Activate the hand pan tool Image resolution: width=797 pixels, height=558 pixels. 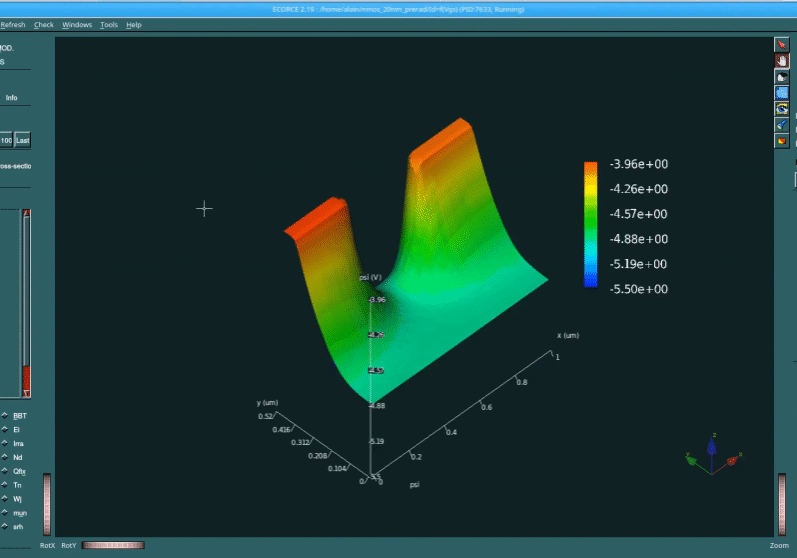click(x=782, y=61)
